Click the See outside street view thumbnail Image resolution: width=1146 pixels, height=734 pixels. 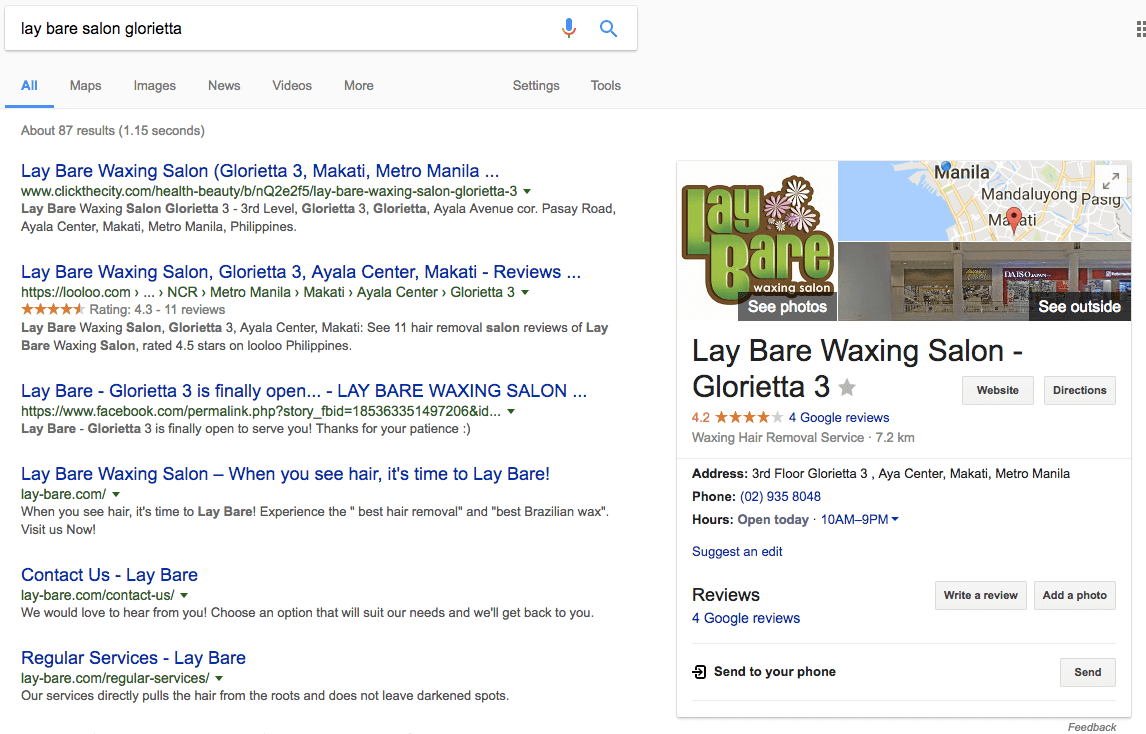984,281
